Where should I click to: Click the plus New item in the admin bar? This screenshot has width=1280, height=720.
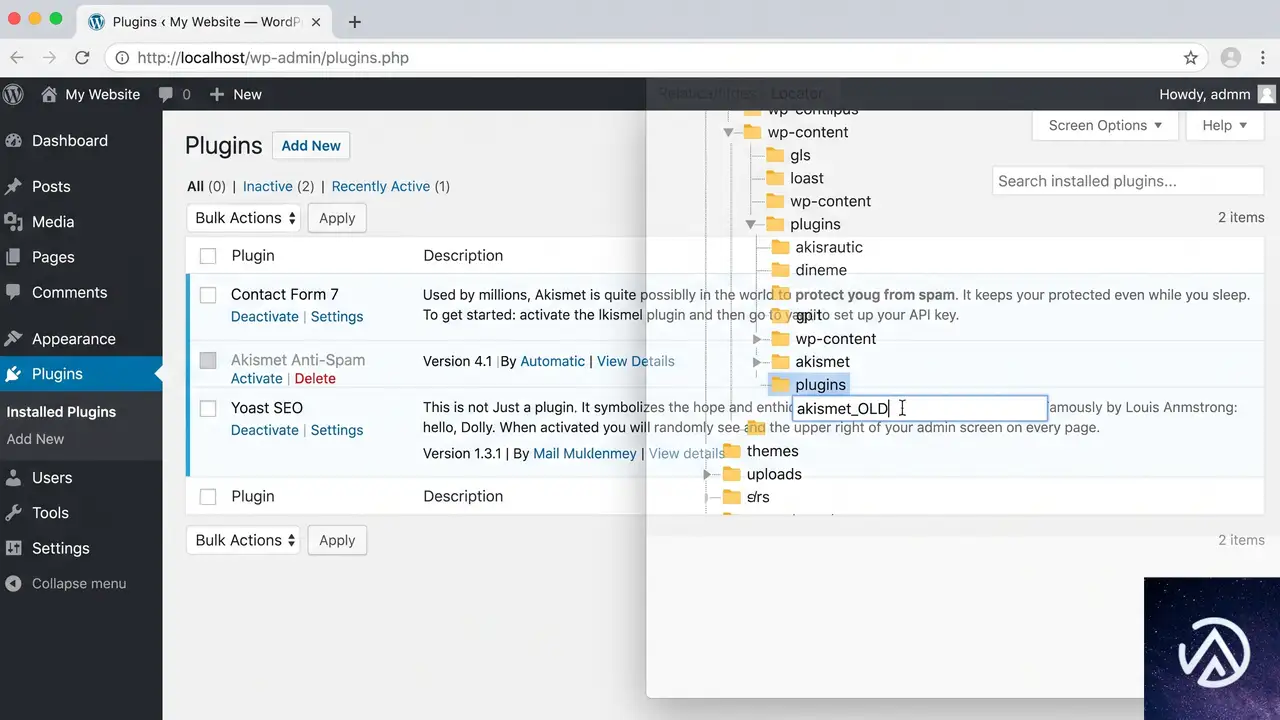click(236, 94)
